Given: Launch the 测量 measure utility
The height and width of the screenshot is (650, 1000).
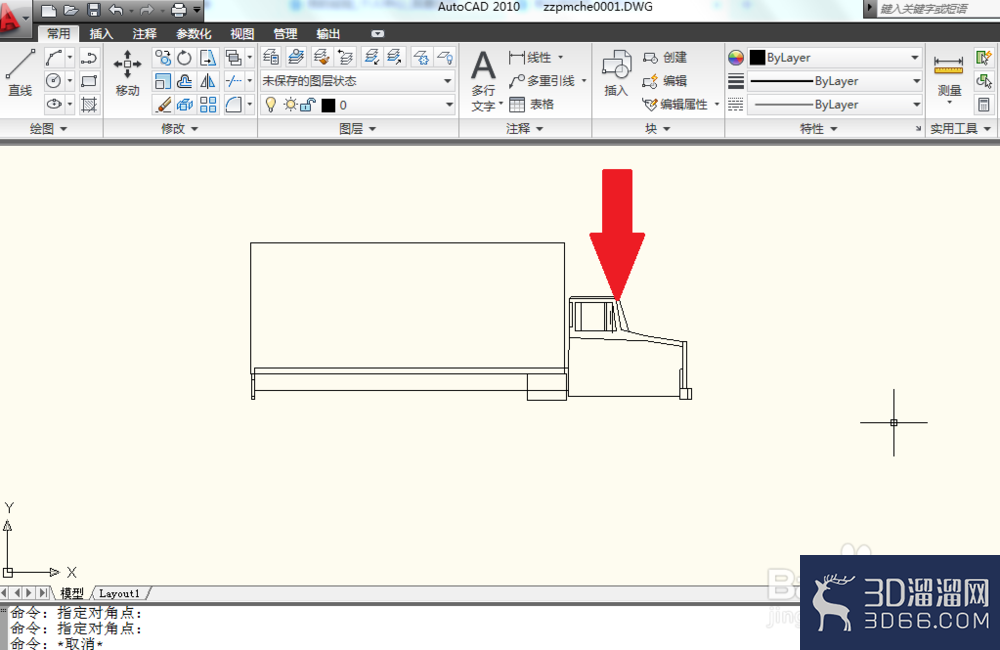Looking at the screenshot, I should tap(949, 77).
